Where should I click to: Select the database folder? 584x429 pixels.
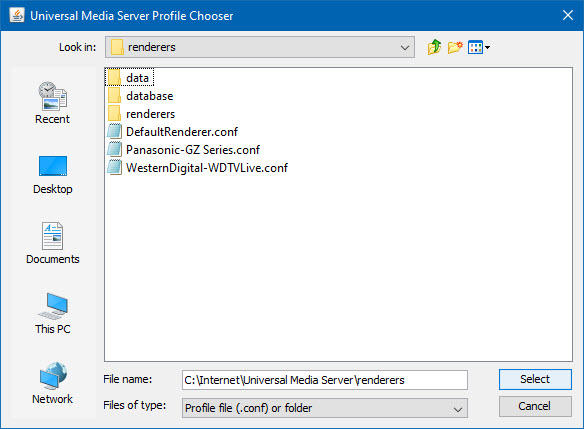[140, 96]
